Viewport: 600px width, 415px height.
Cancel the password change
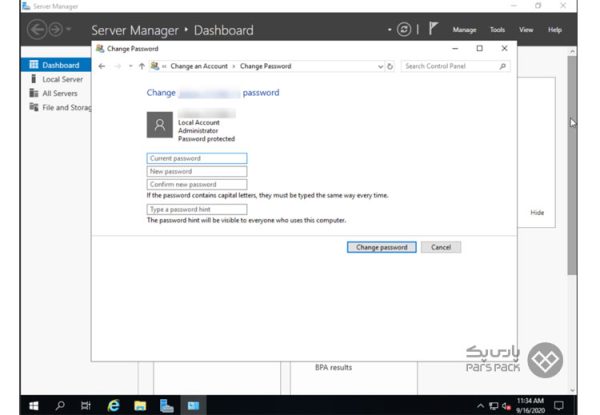coord(441,247)
